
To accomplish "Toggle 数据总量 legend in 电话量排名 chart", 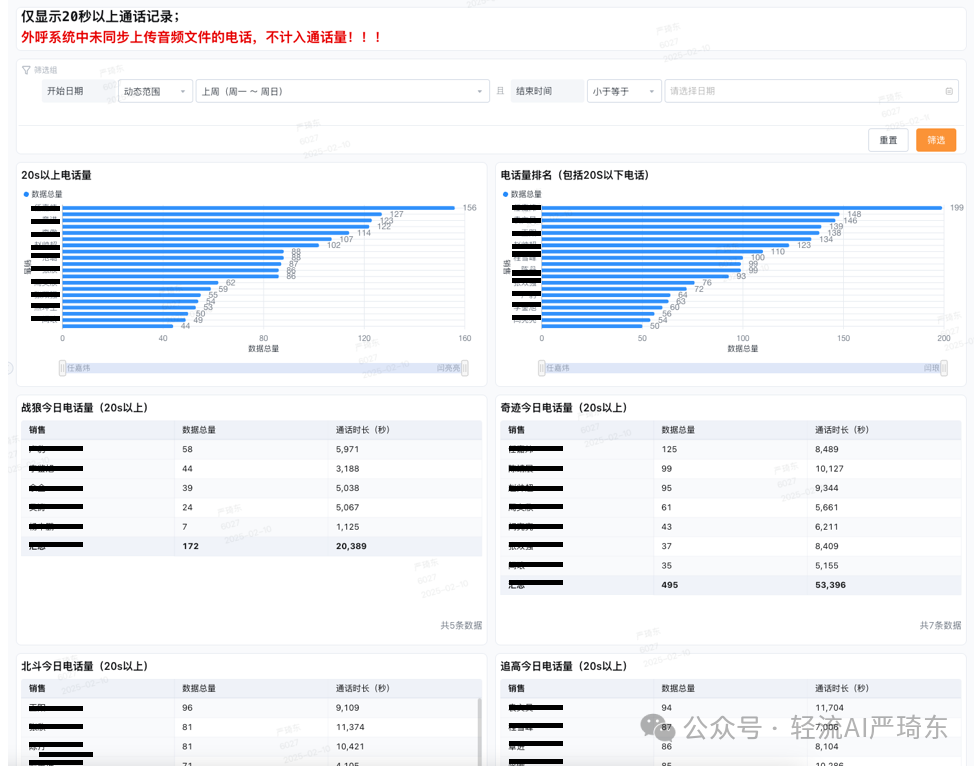I will click(x=523, y=194).
